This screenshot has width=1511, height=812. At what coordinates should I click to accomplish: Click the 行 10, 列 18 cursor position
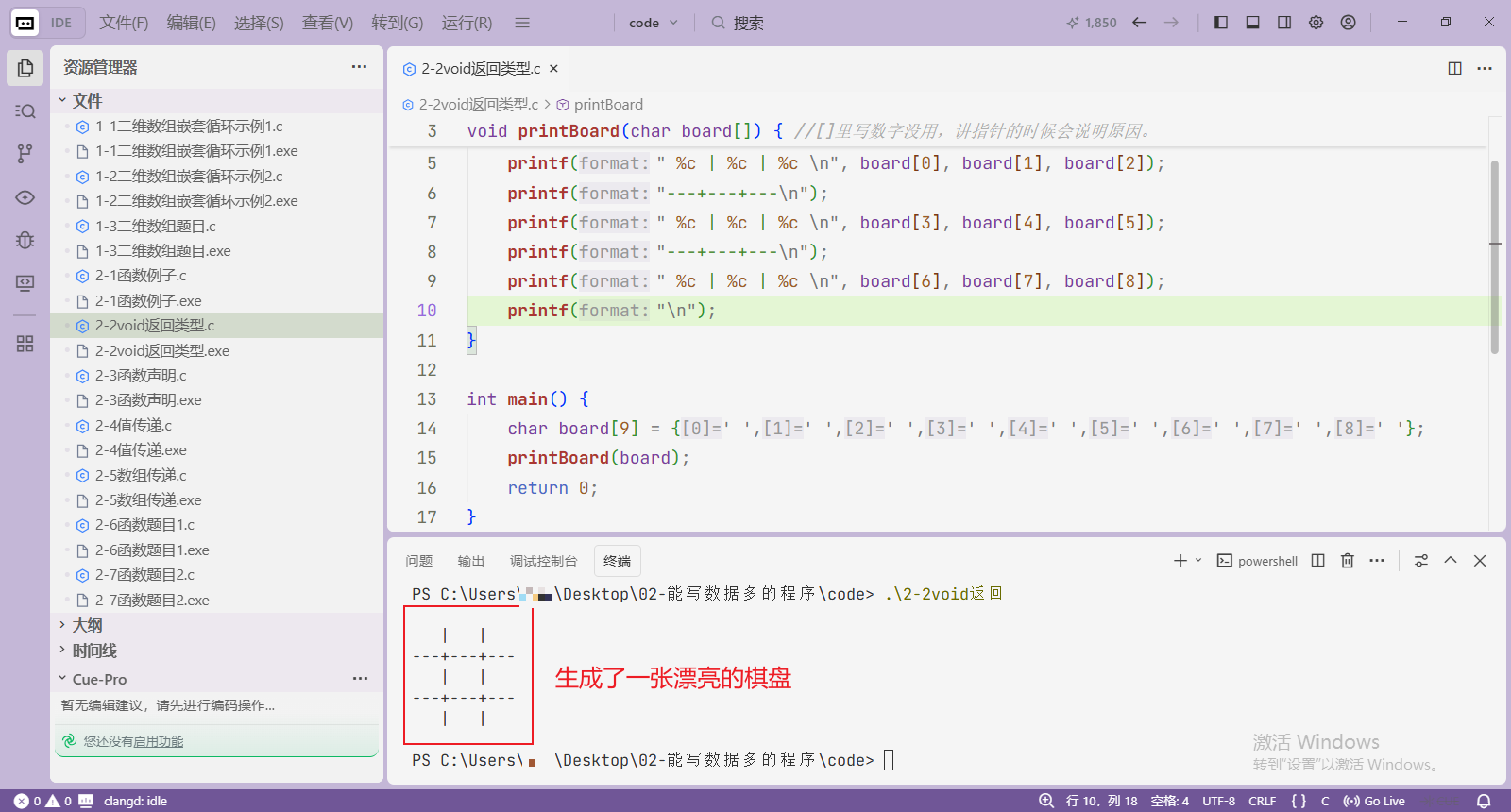(x=1102, y=801)
